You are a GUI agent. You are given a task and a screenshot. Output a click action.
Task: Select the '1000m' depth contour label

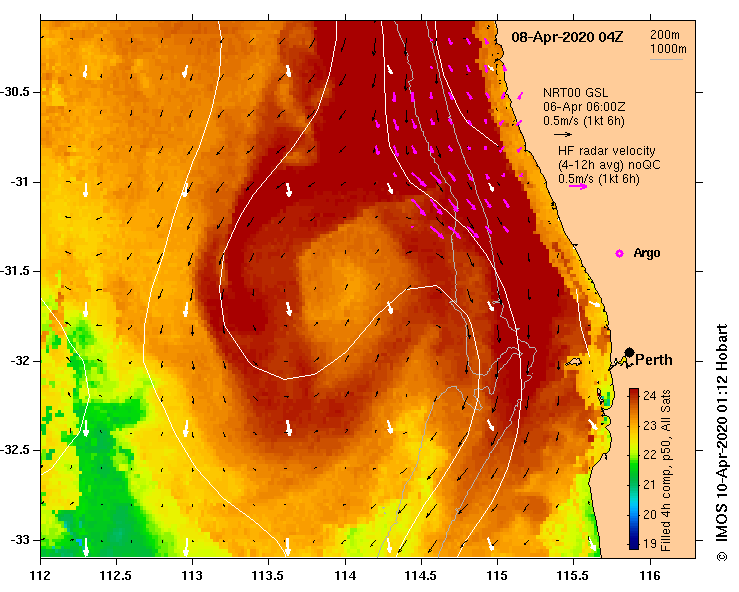tap(668, 49)
